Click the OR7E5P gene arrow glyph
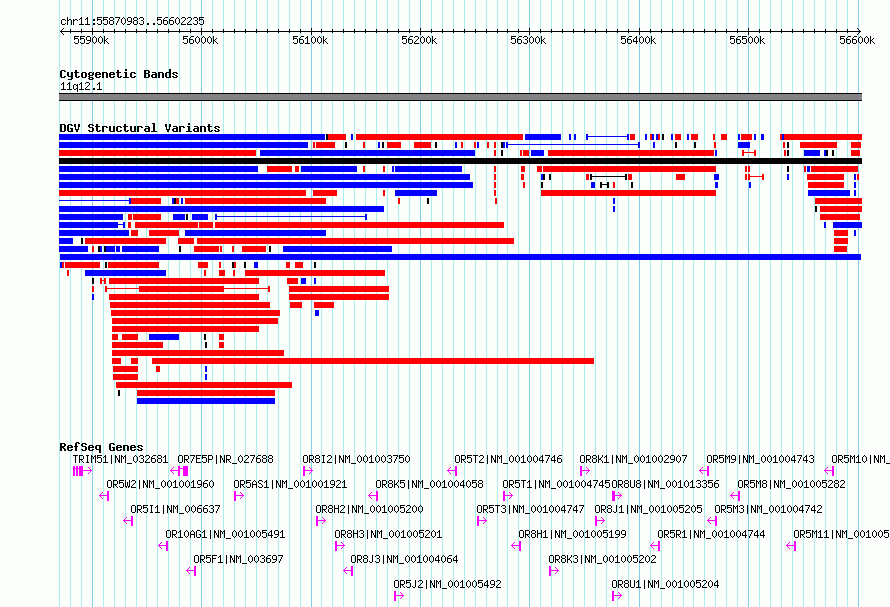Screen dimensions: 890x607 coord(179,471)
